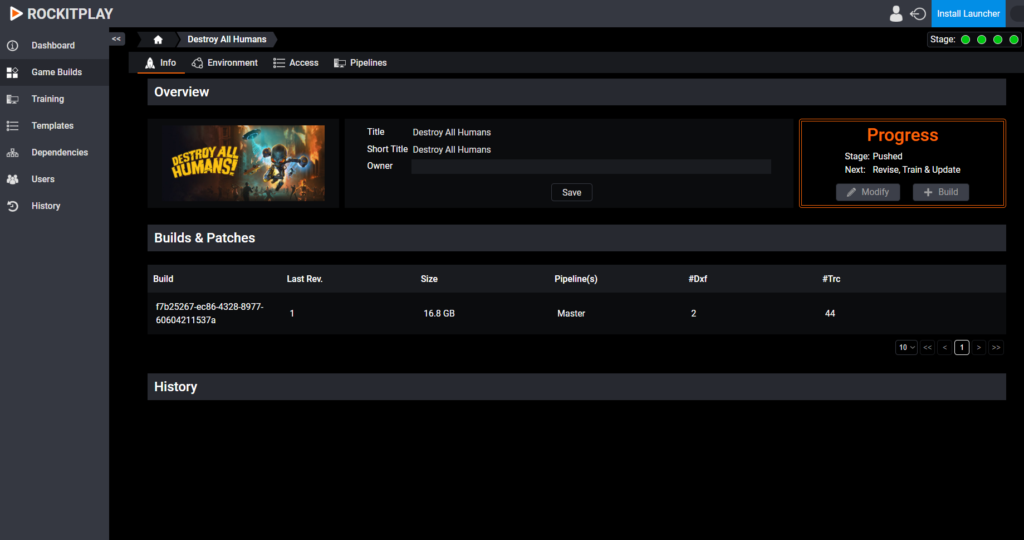Screen dimensions: 1024x540
Task: Click the Game Builds sidebar icon
Action: (12, 72)
